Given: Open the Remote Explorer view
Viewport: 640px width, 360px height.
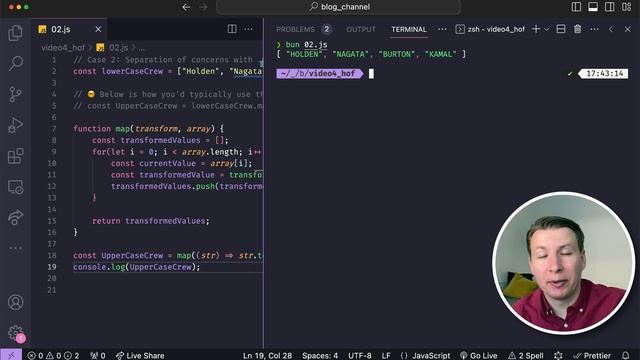Looking at the screenshot, I should (x=16, y=187).
